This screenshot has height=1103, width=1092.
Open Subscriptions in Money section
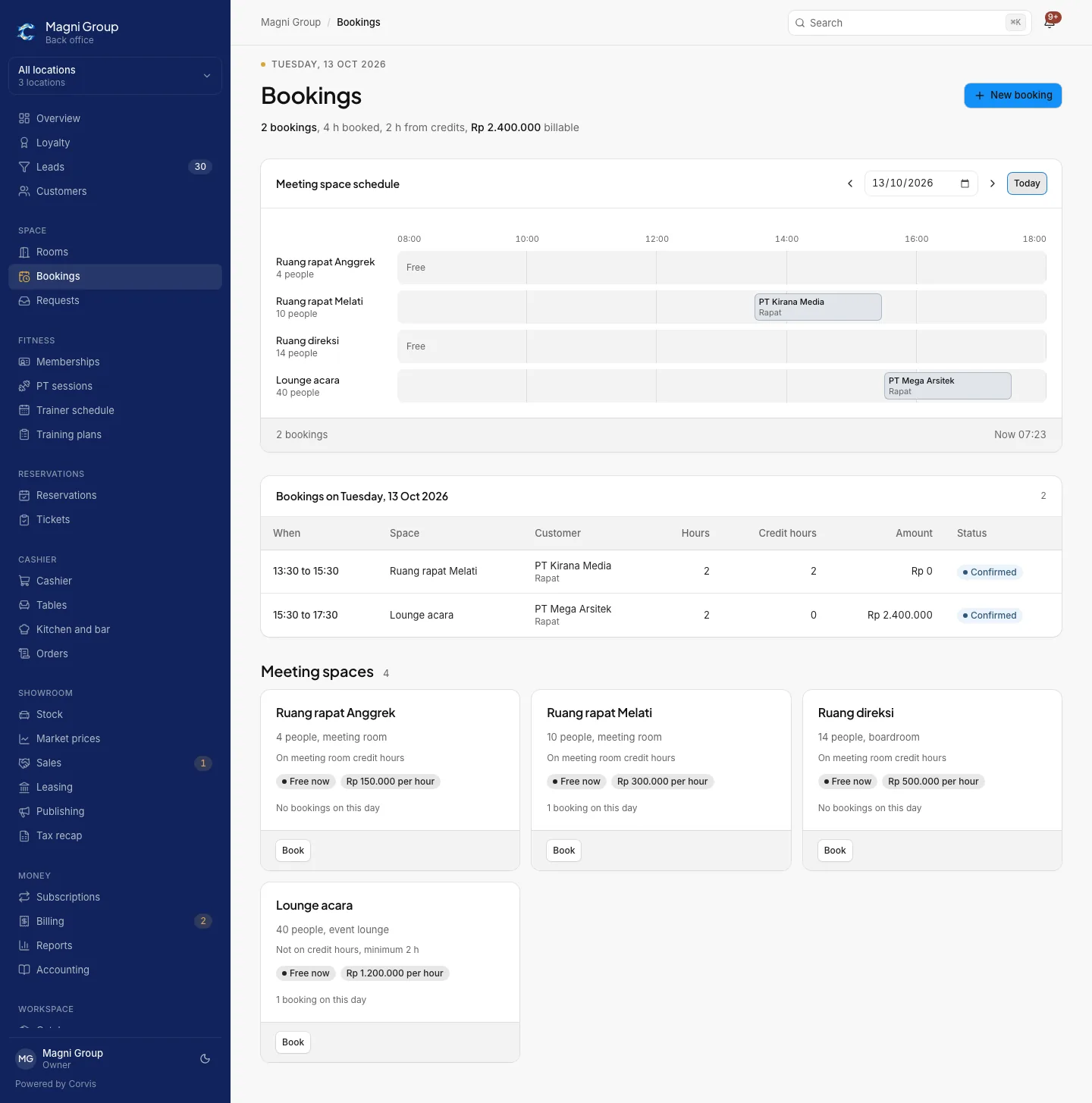[115, 897]
